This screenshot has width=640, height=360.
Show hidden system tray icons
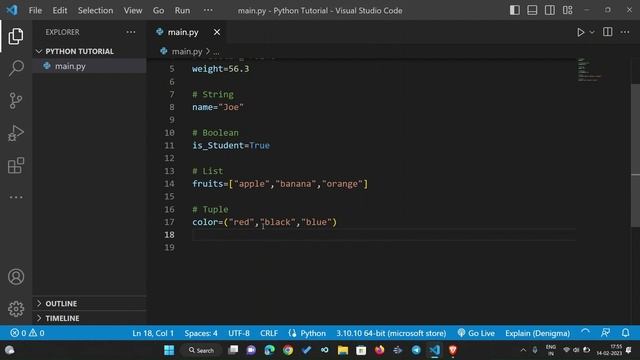click(523, 350)
